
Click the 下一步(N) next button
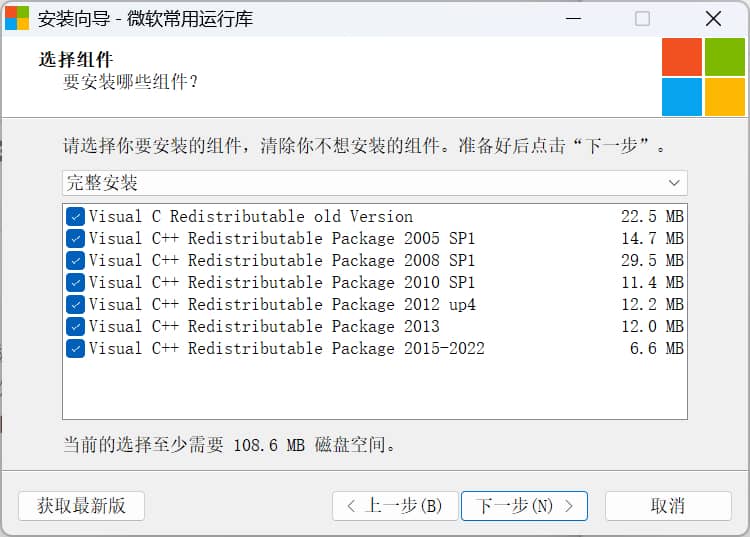pyautogui.click(x=523, y=506)
